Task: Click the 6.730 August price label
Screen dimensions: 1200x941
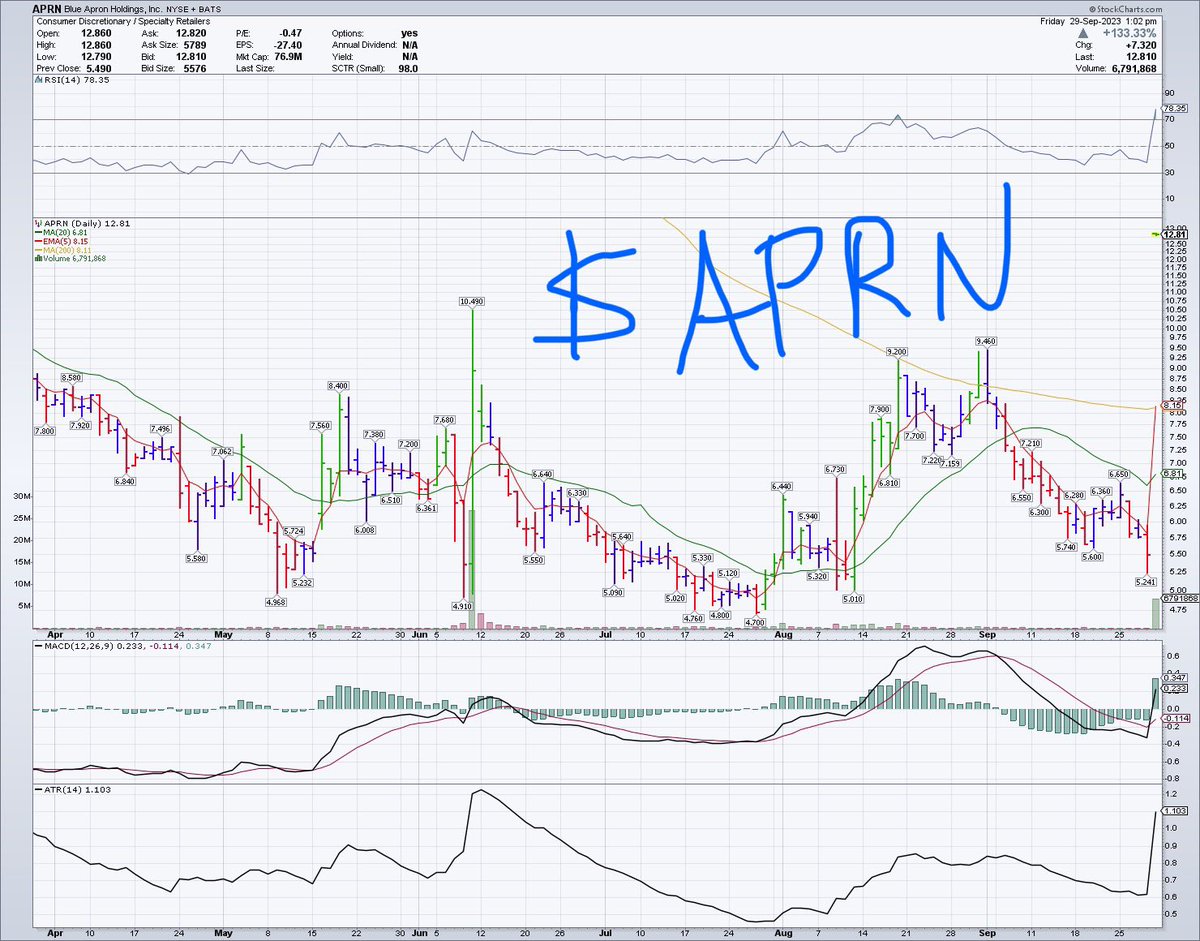Action: pyautogui.click(x=835, y=469)
